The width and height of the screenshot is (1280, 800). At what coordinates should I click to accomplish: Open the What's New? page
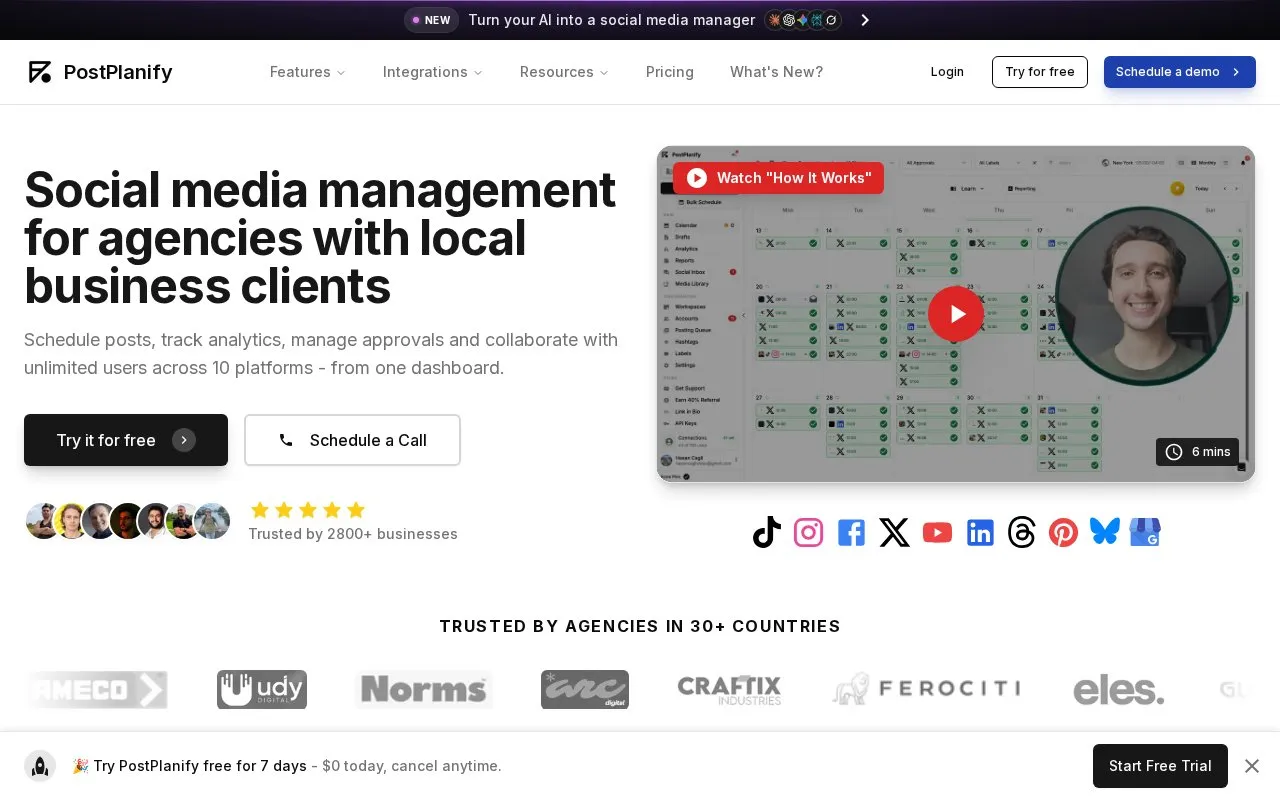coord(777,72)
